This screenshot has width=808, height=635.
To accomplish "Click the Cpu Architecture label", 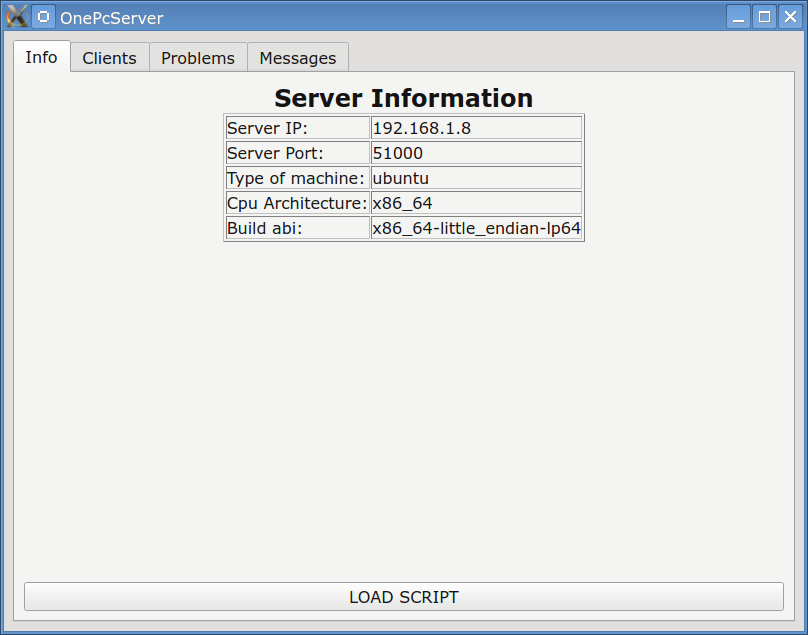I will (x=295, y=202).
